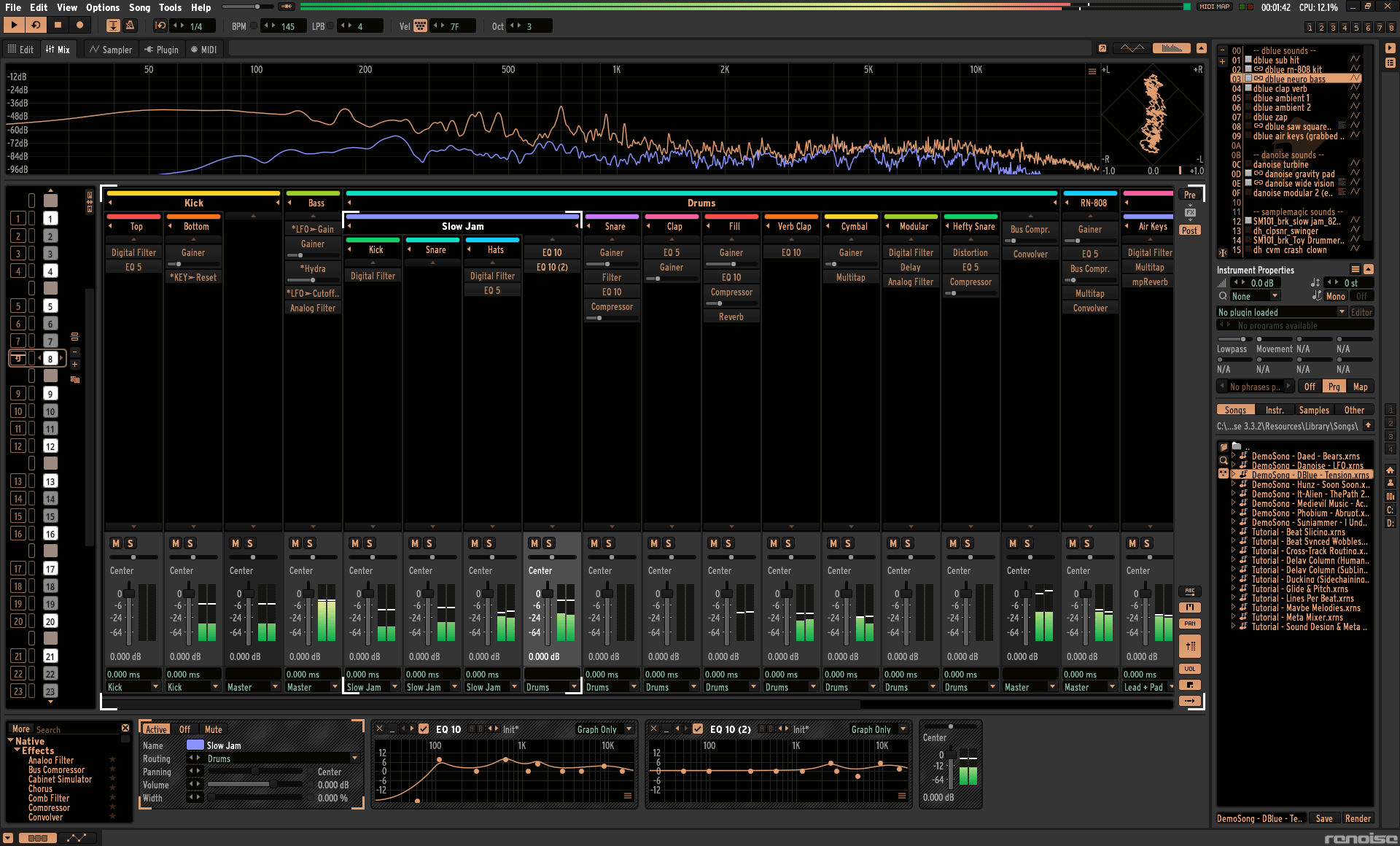Click the Slow Jam Panning slider
The image size is (1400, 846).
tap(255, 772)
